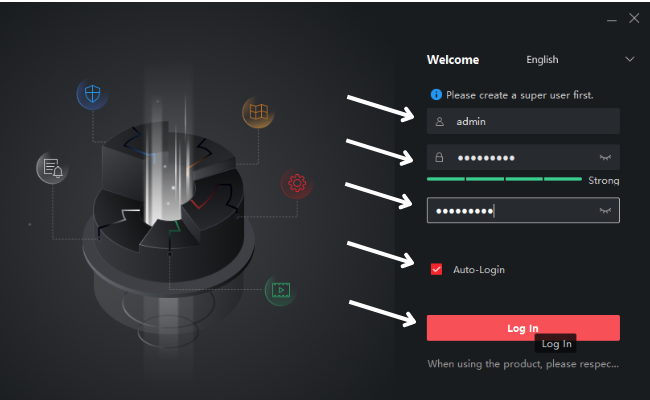Viewport: 650px width, 400px height.
Task: Click the green password strength bar
Action: (504, 179)
